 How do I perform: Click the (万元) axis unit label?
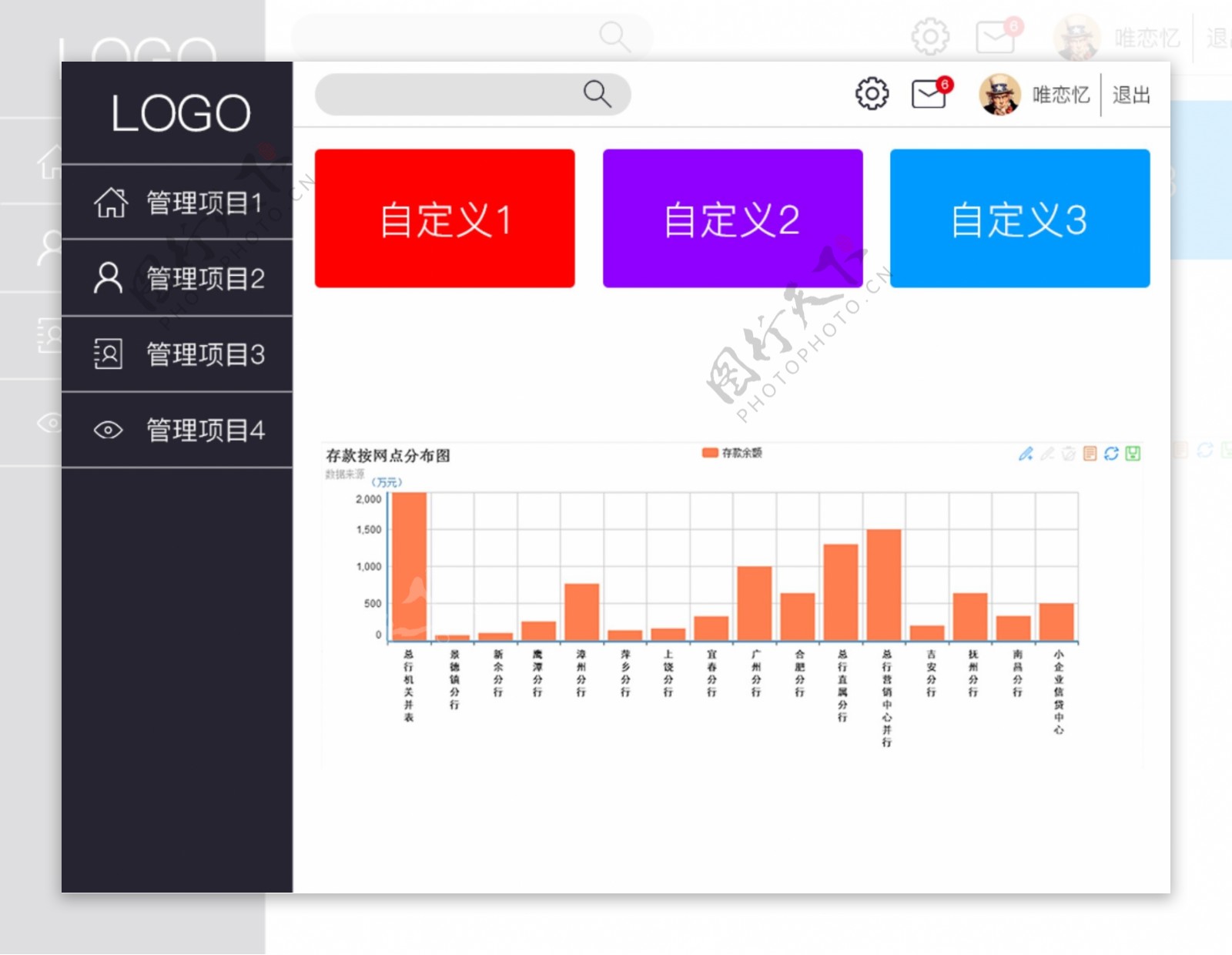coord(387,482)
